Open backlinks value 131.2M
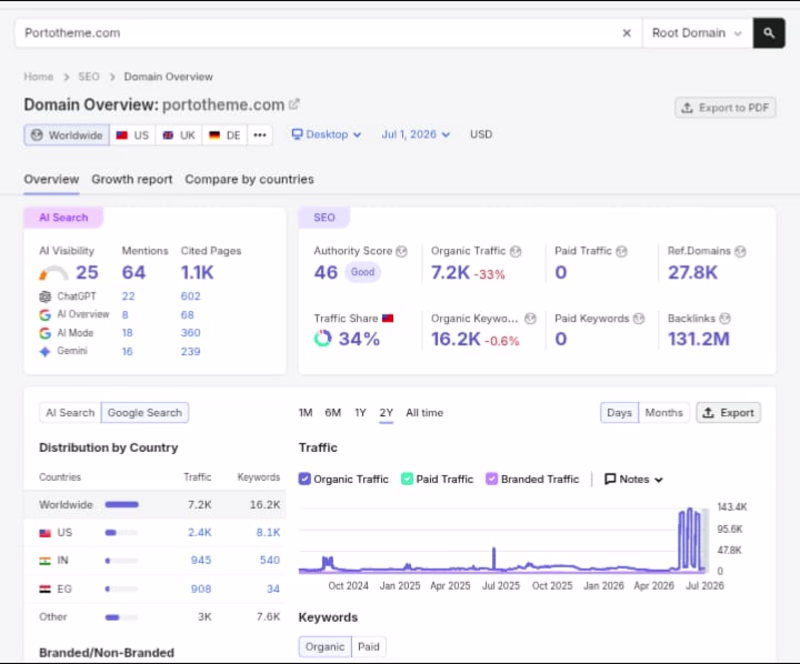This screenshot has width=800, height=664. pos(699,339)
